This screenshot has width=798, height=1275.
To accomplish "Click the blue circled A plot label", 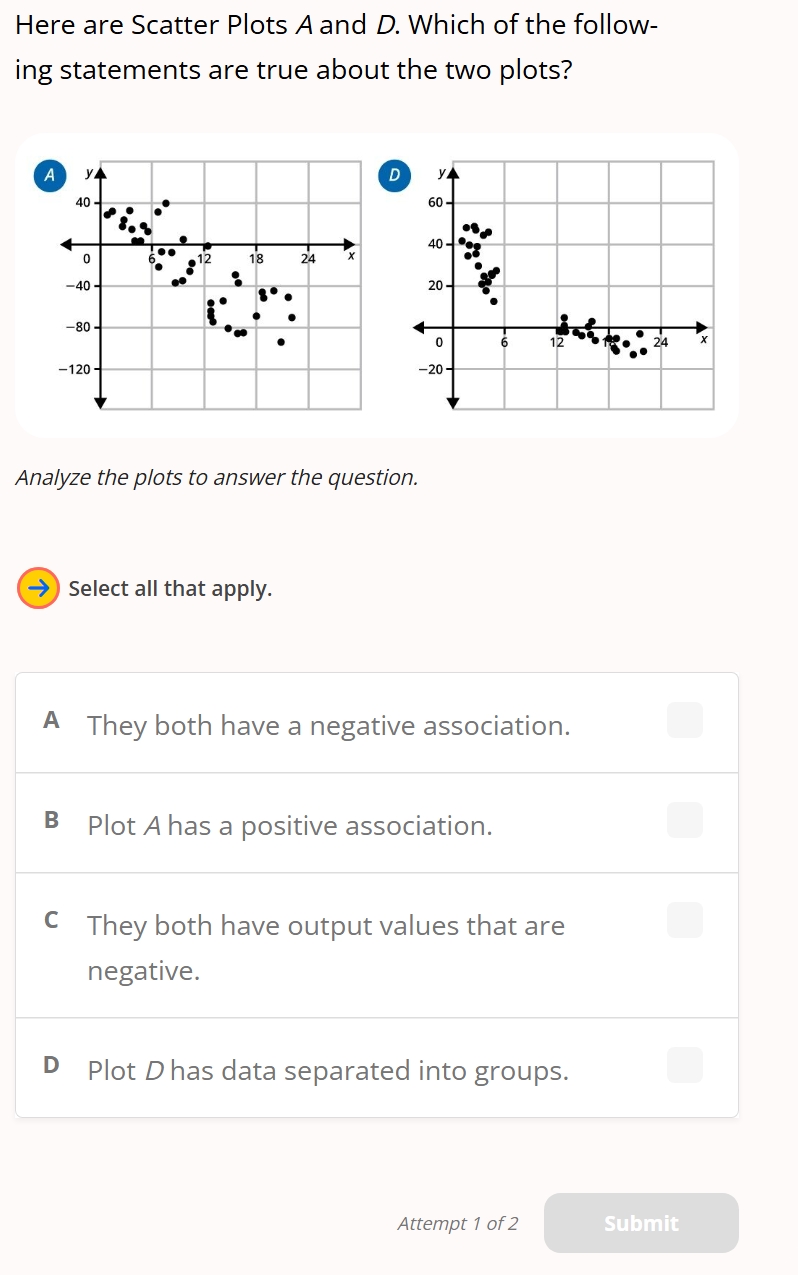I will [48, 176].
